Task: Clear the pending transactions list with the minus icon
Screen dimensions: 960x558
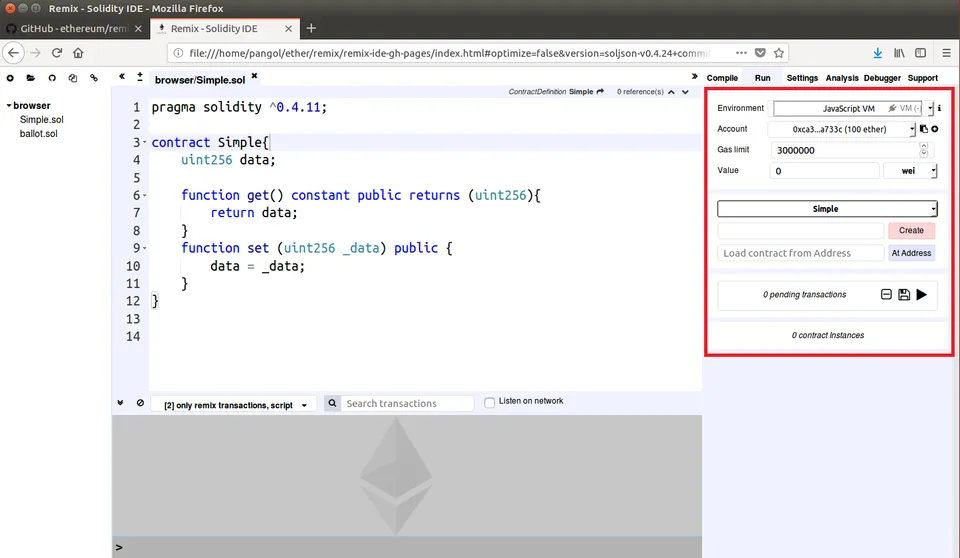Action: [886, 295]
